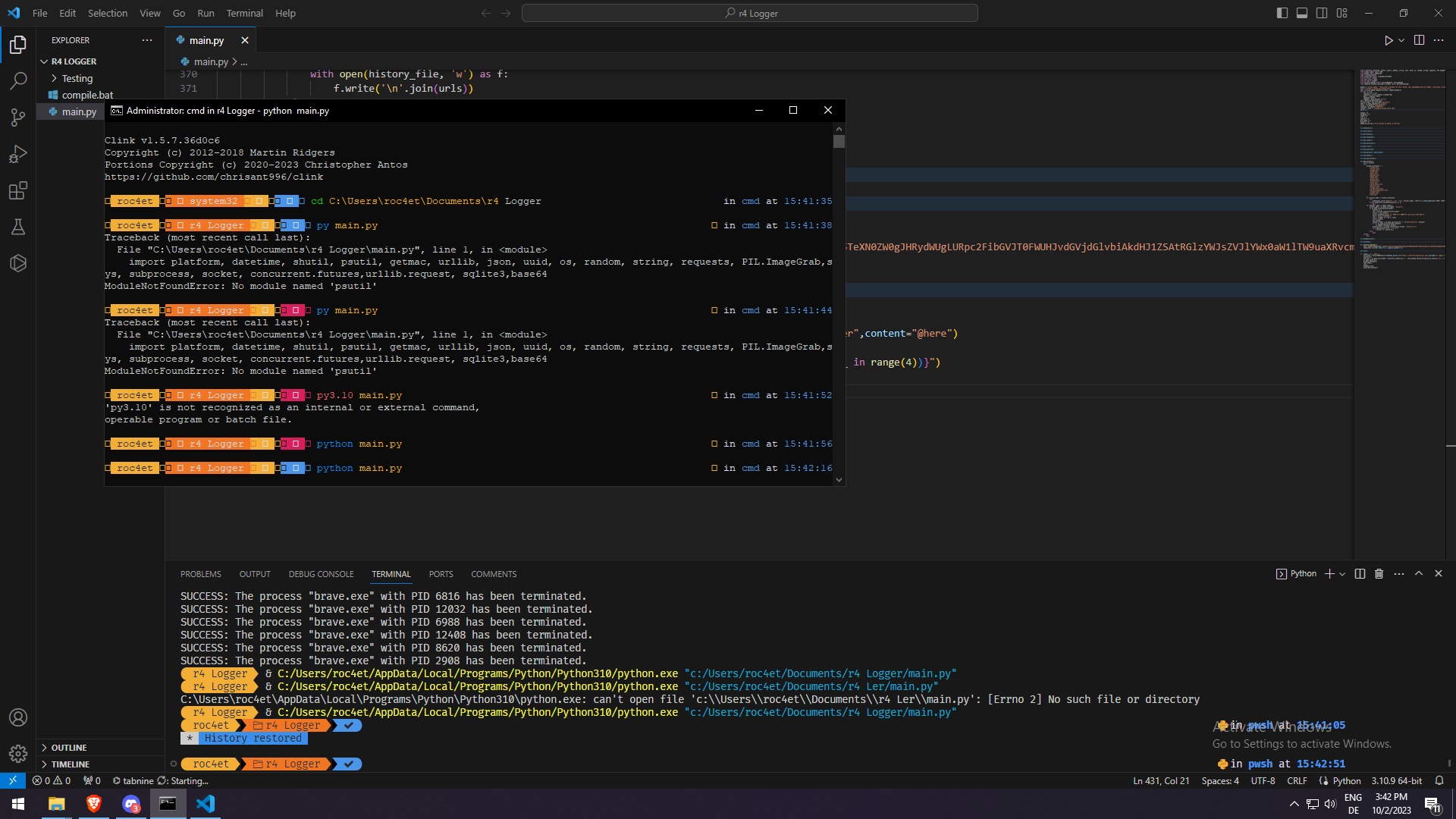Screen dimensions: 1456x819
Task: Open the Search view in activity bar
Action: [x=18, y=81]
